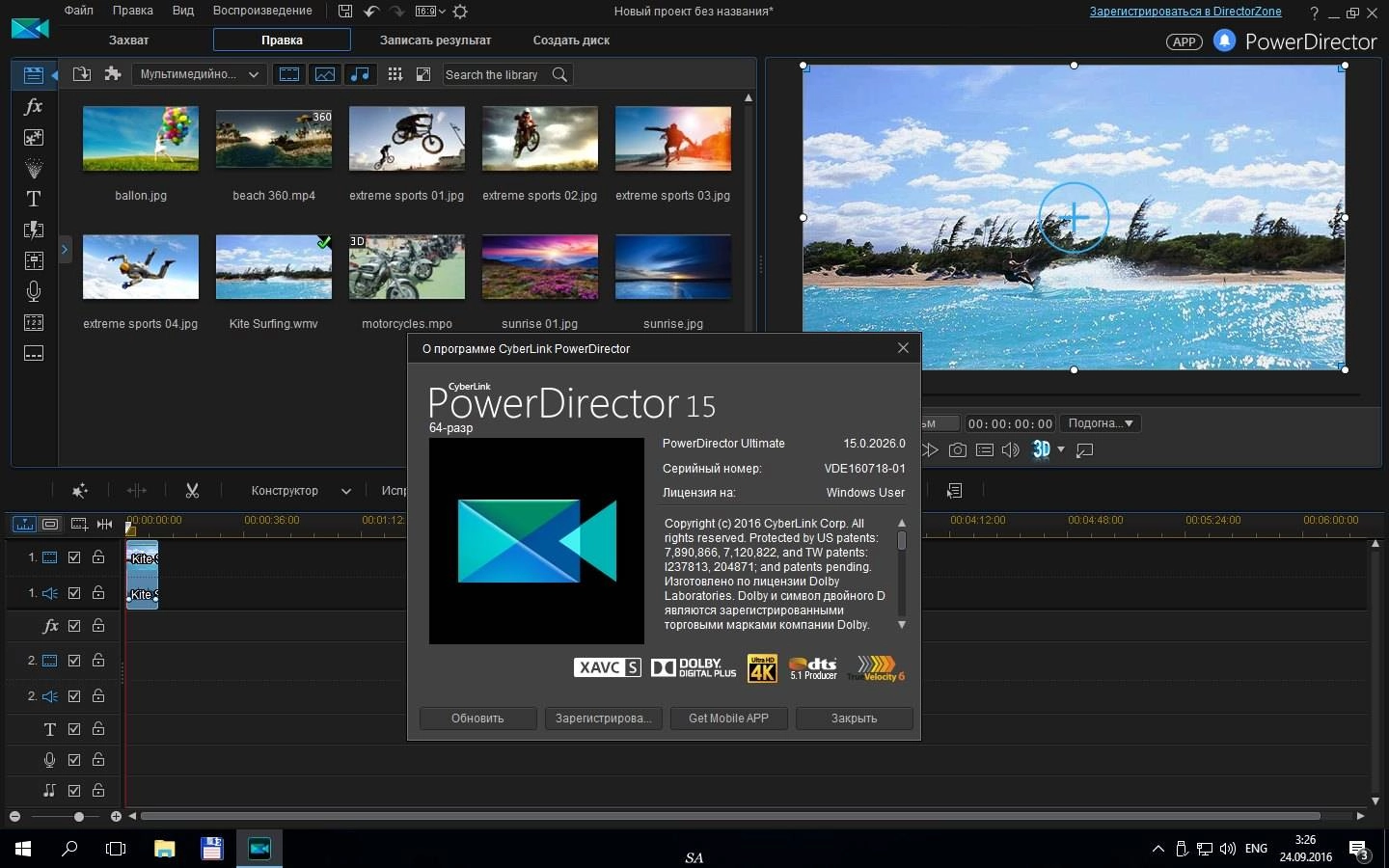Click the preview volume speaker icon
The width and height of the screenshot is (1389, 868).
[x=1010, y=449]
